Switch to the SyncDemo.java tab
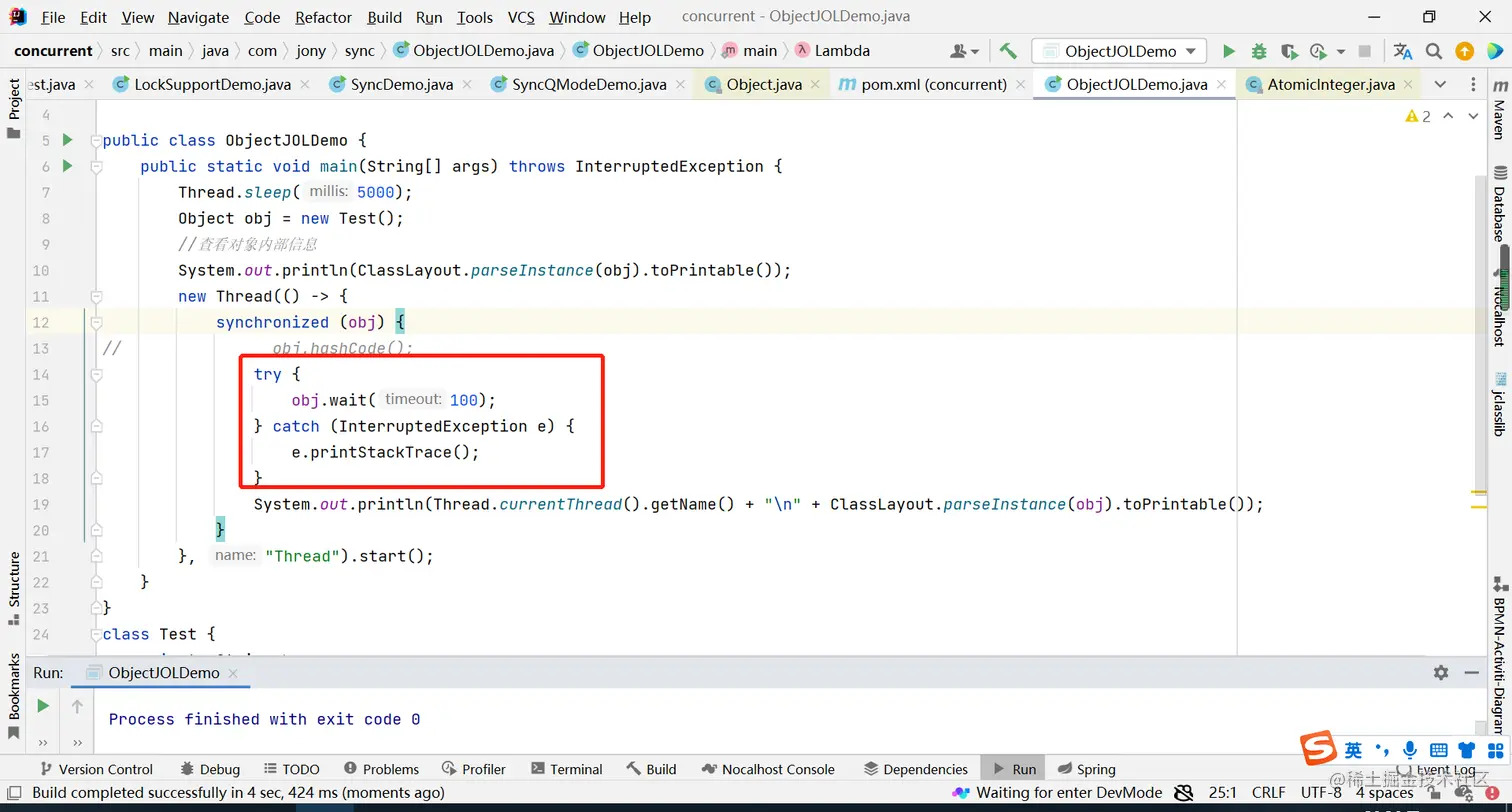1512x812 pixels. (402, 85)
